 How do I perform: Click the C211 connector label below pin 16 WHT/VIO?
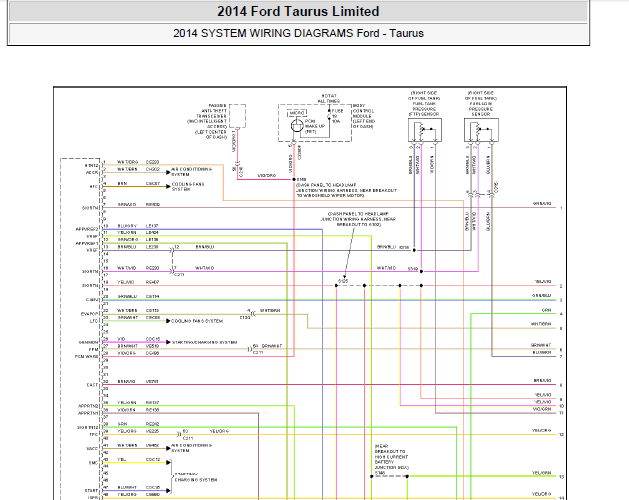point(179,274)
